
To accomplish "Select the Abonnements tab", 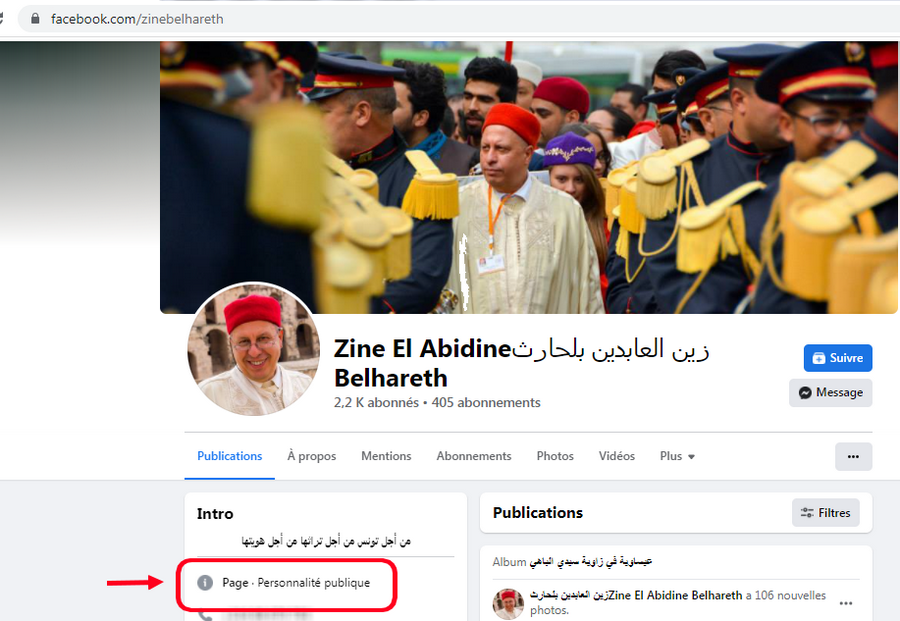I will click(474, 456).
